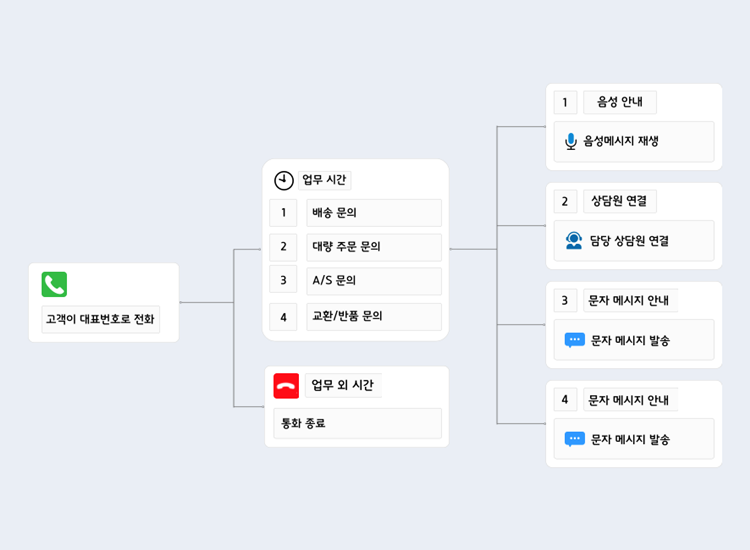Click the blue microphone icon

pyautogui.click(x=571, y=141)
